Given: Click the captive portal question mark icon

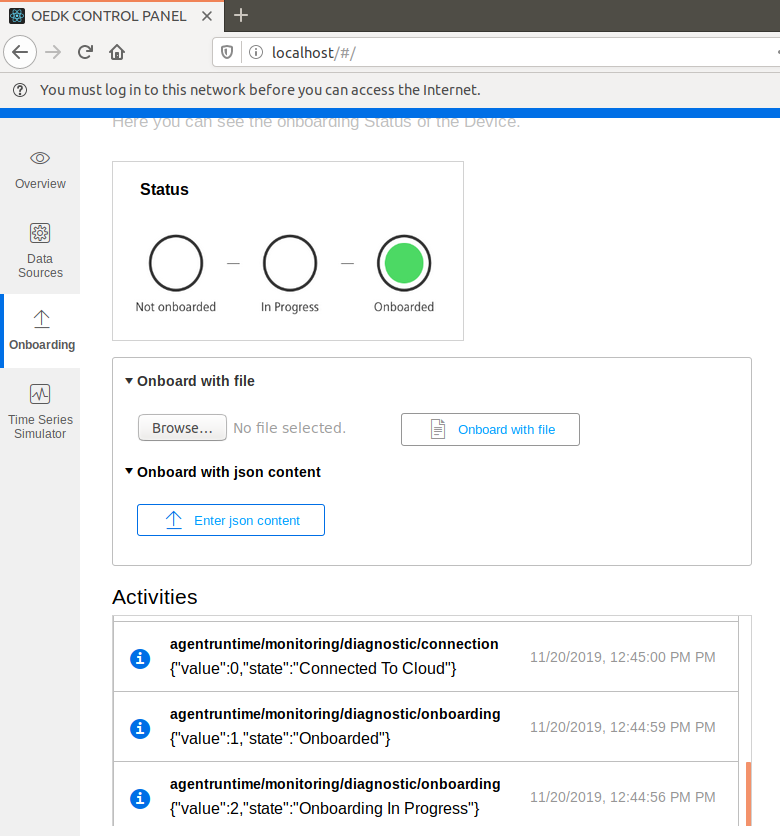Looking at the screenshot, I should point(20,90).
